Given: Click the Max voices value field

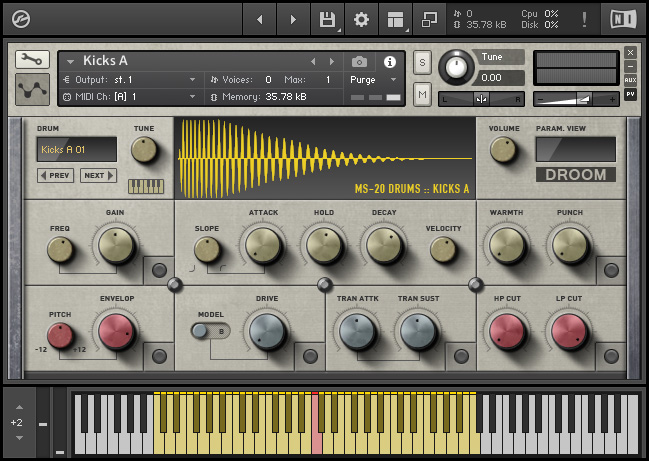Looking at the screenshot, I should tap(328, 79).
